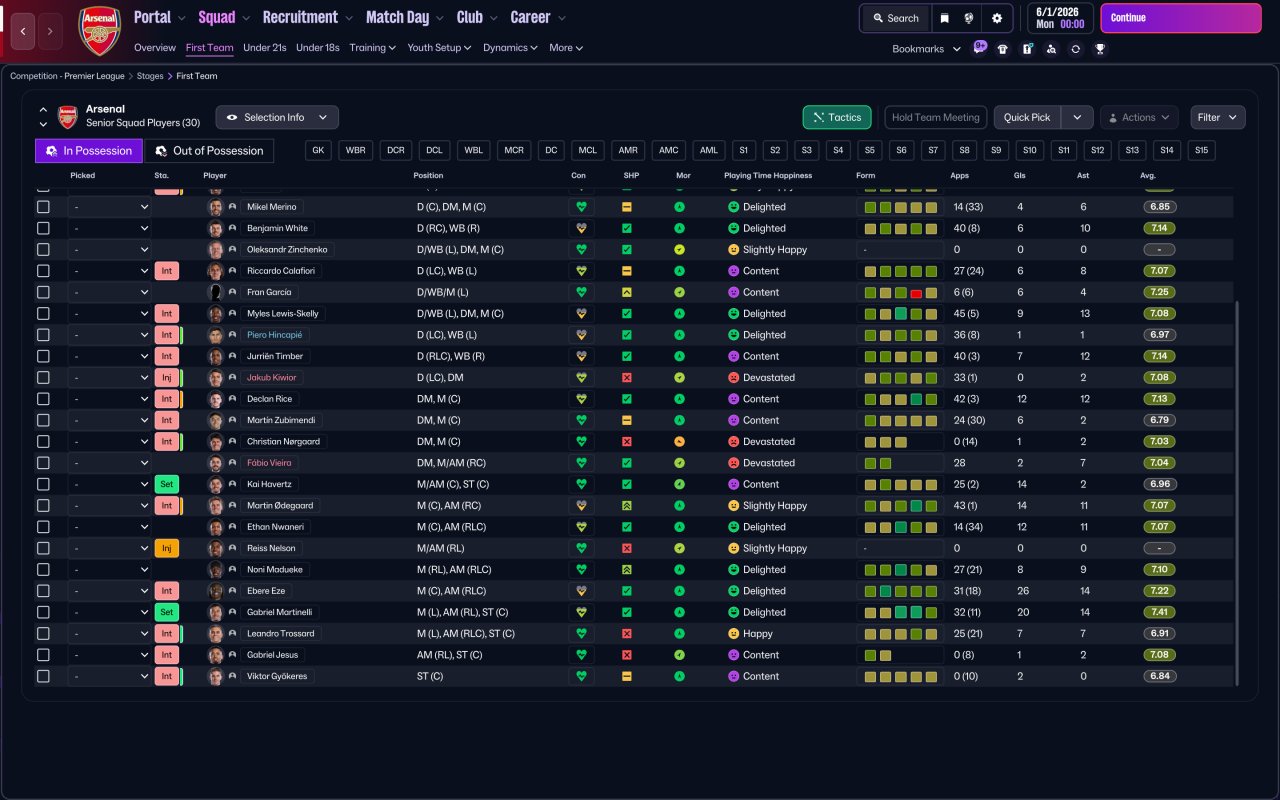Viewport: 1280px width, 800px height.
Task: Click Fábio Vieira Devastated face icon
Action: 733,463
